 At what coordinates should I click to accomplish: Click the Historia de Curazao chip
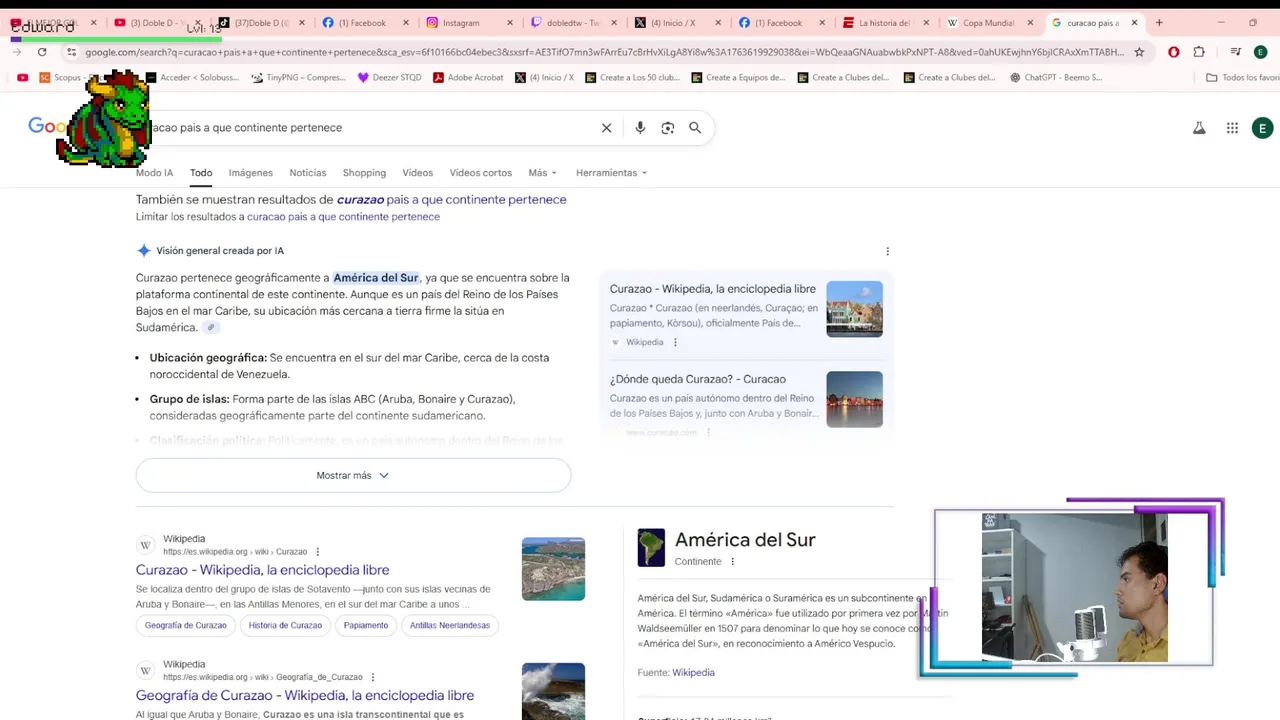[285, 625]
